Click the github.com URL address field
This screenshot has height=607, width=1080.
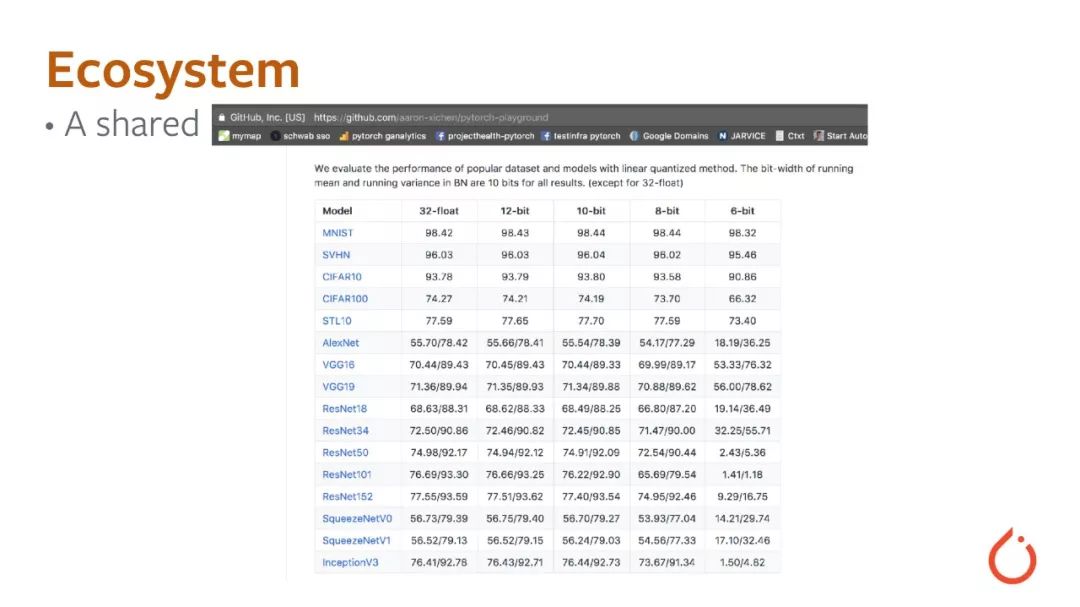tap(431, 117)
